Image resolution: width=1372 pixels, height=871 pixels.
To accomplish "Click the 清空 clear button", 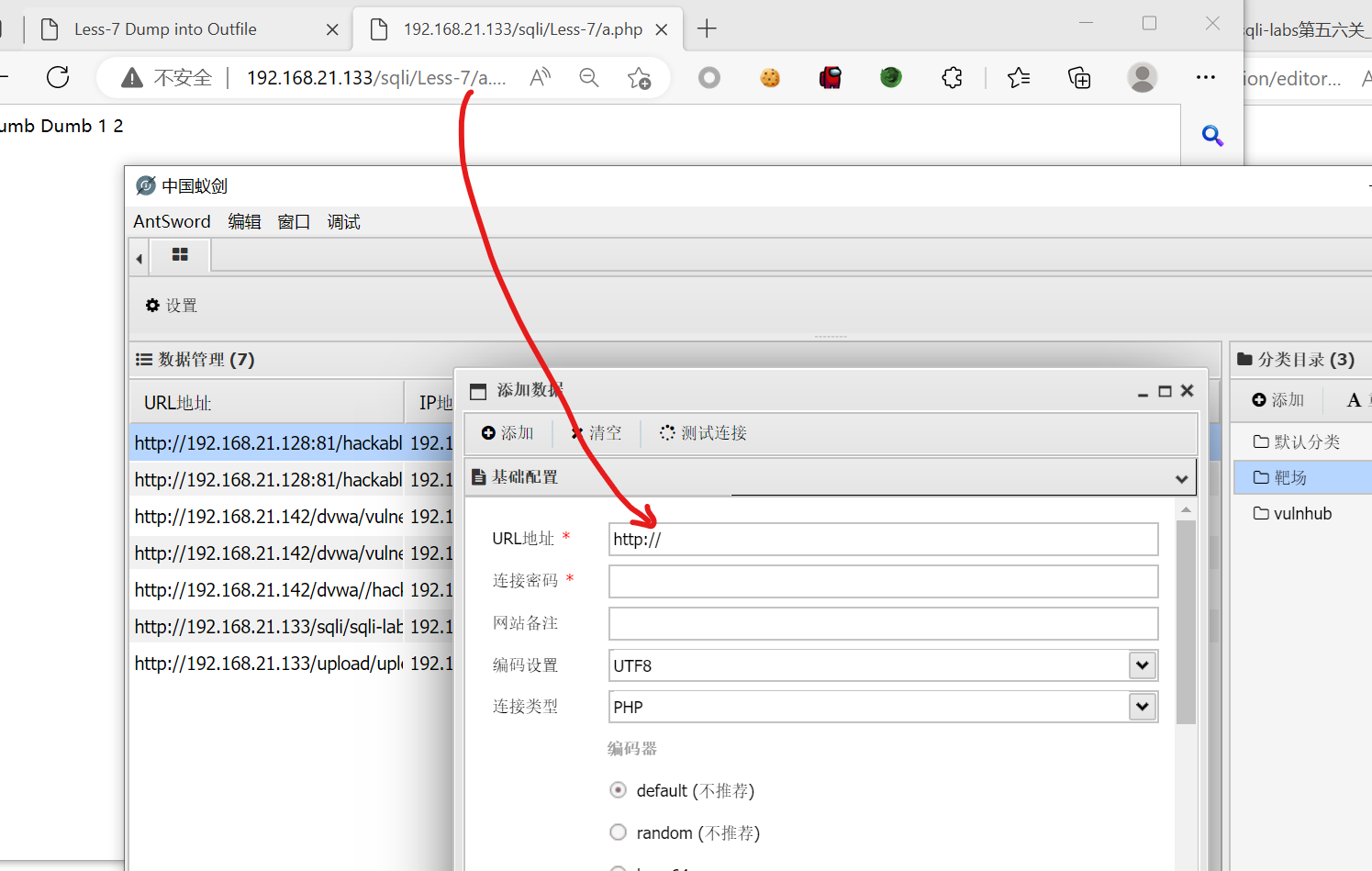I will pos(597,433).
